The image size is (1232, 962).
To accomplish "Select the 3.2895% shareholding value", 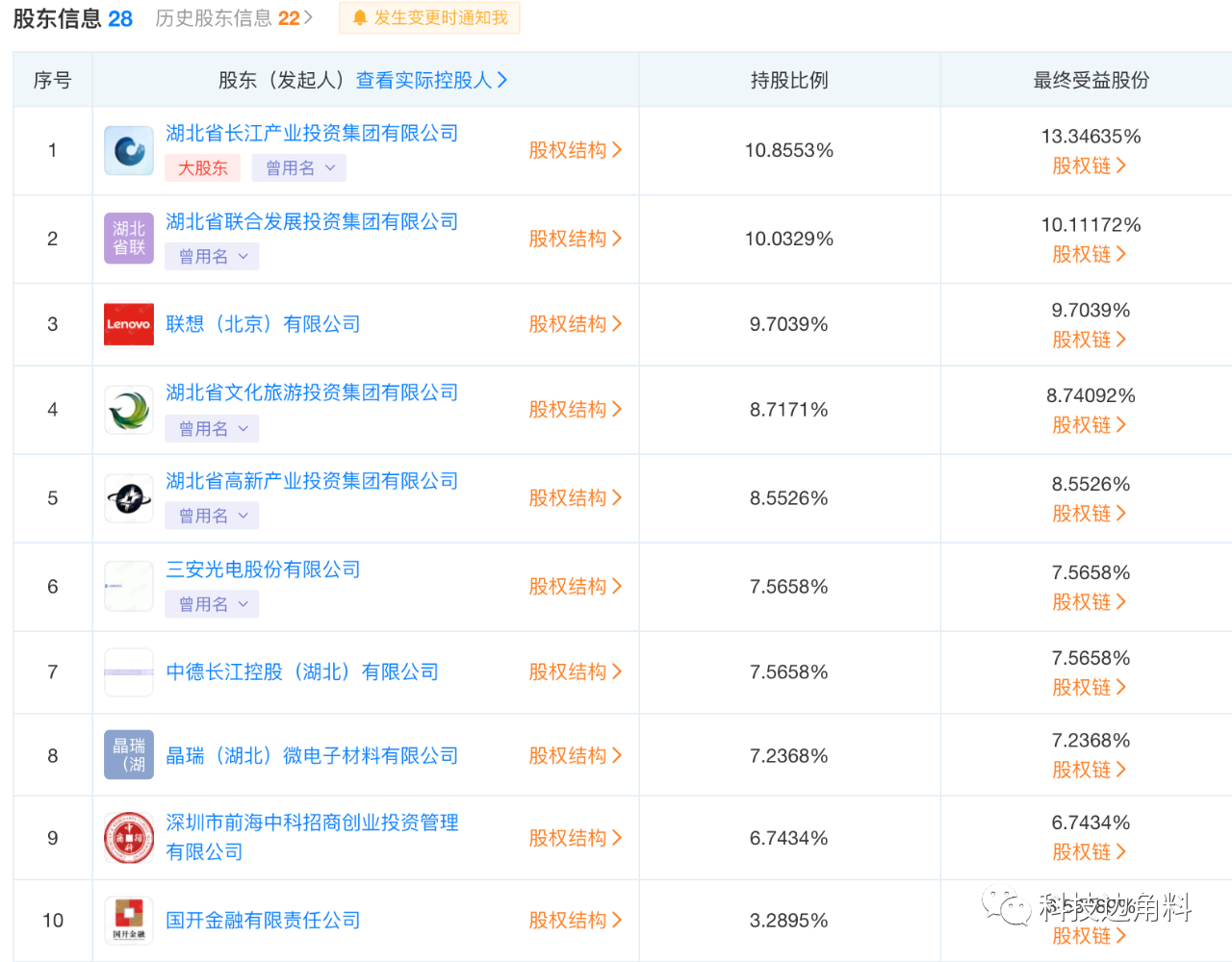I will tap(789, 921).
